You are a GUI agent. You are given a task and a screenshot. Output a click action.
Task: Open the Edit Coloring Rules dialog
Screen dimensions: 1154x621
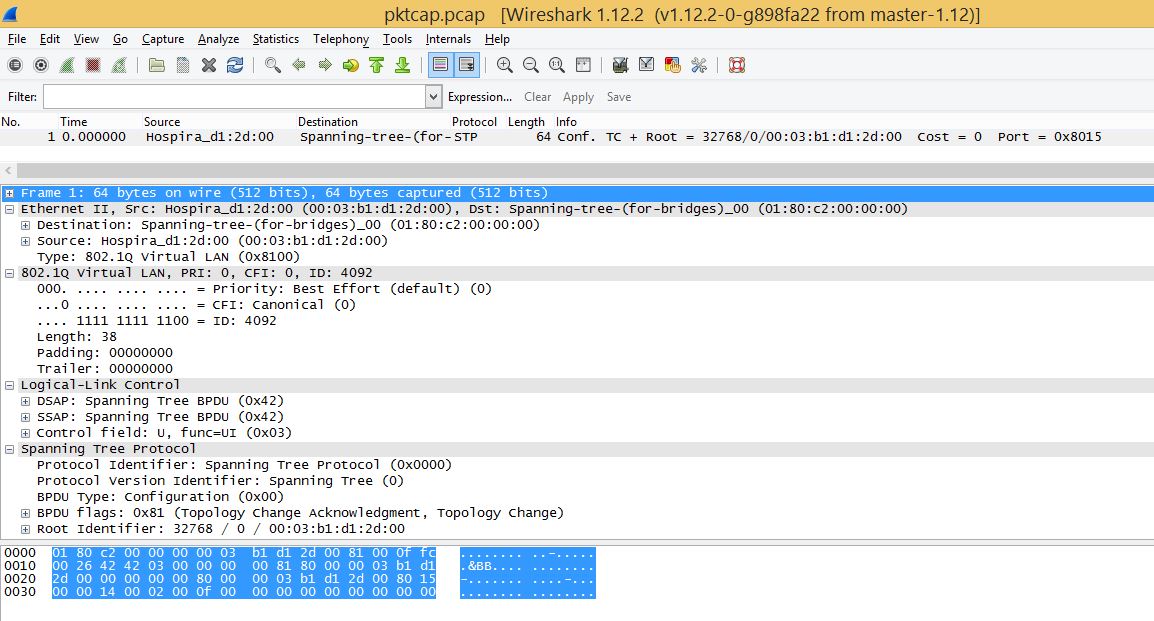pos(672,65)
